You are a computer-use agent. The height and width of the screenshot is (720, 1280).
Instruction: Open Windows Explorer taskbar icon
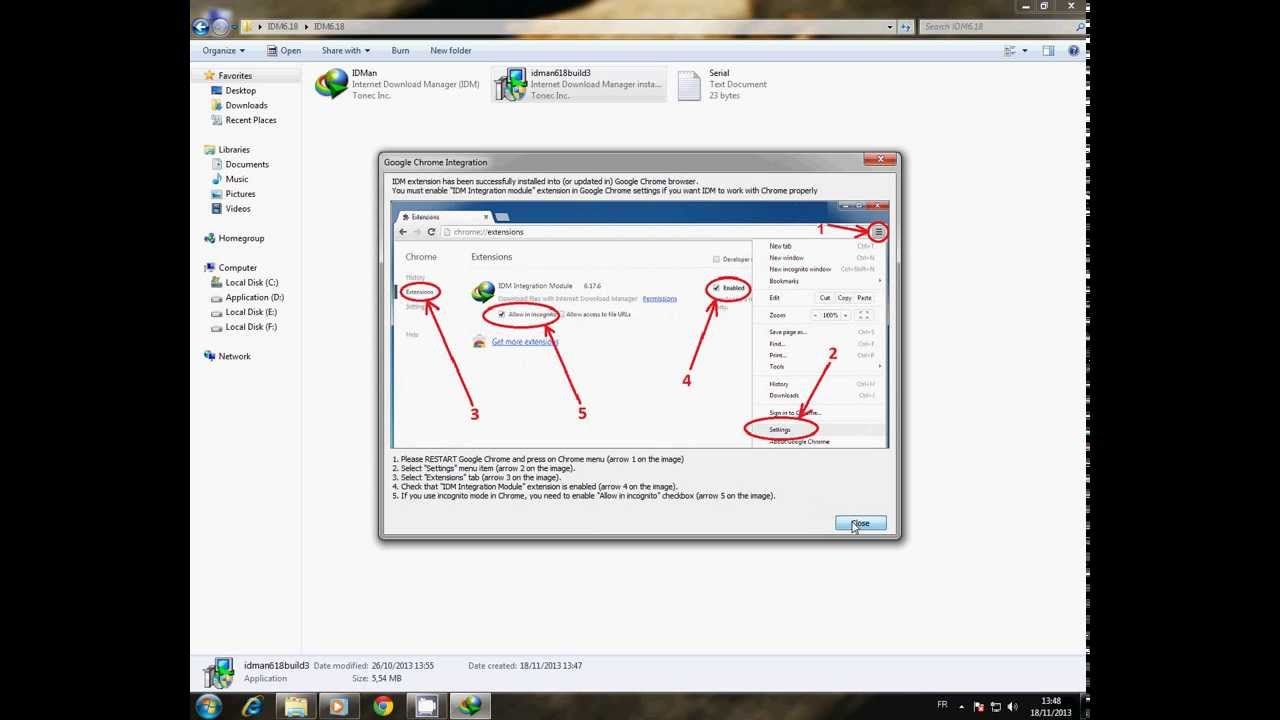coord(296,706)
